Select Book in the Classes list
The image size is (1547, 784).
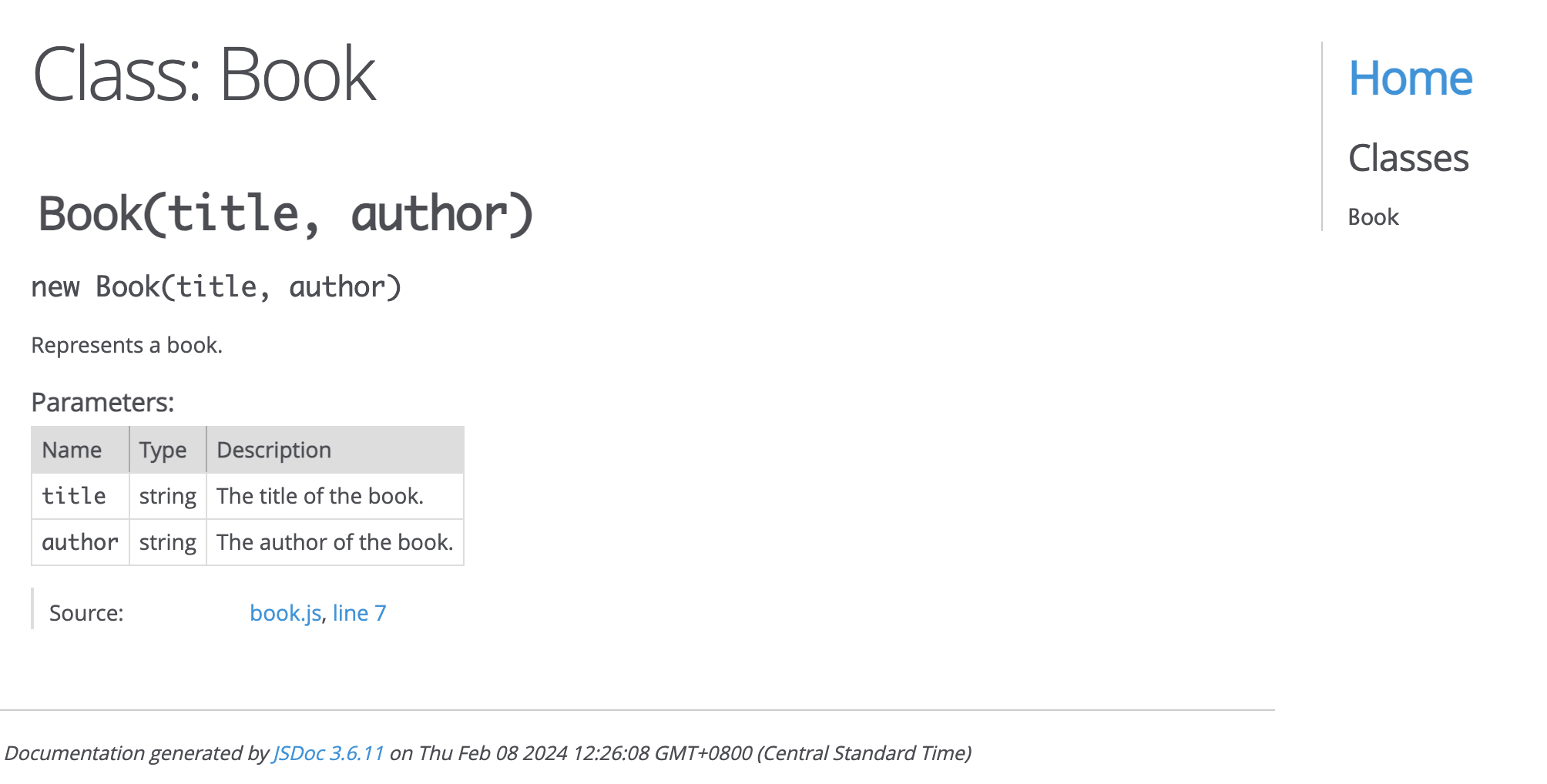[x=1373, y=217]
